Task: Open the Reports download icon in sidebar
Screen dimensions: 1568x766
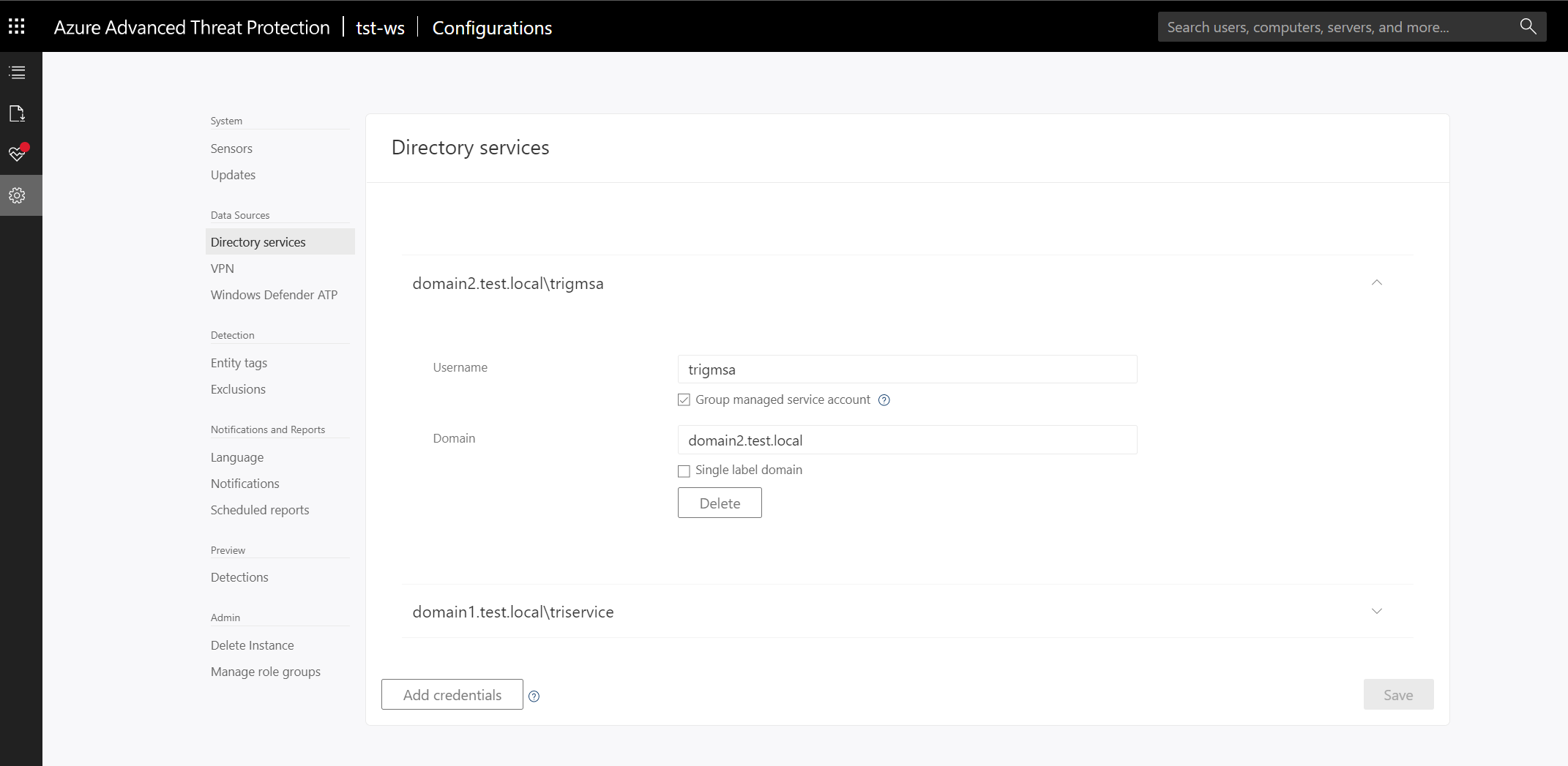Action: coord(18,113)
